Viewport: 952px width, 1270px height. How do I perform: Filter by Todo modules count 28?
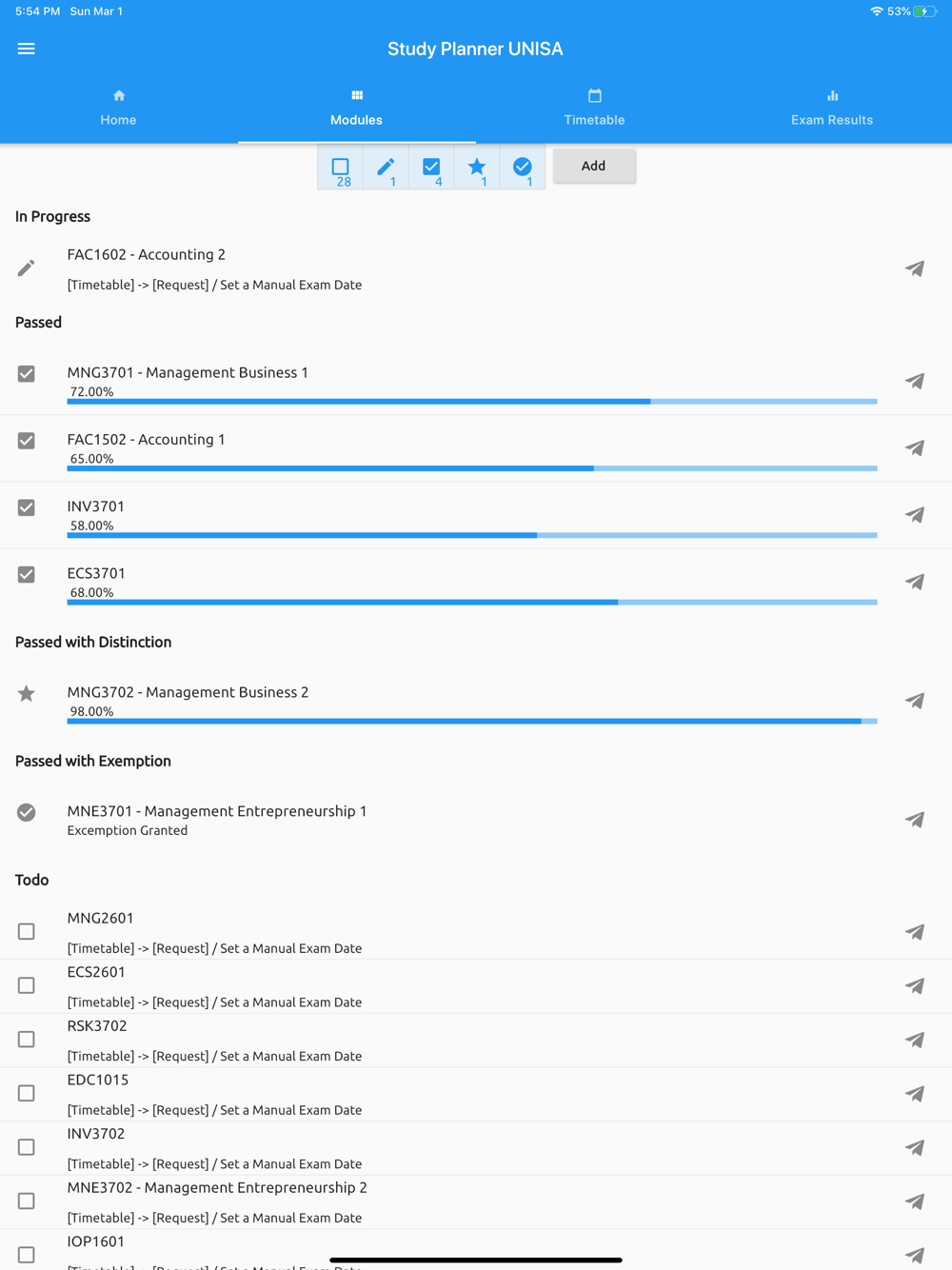coord(341,168)
